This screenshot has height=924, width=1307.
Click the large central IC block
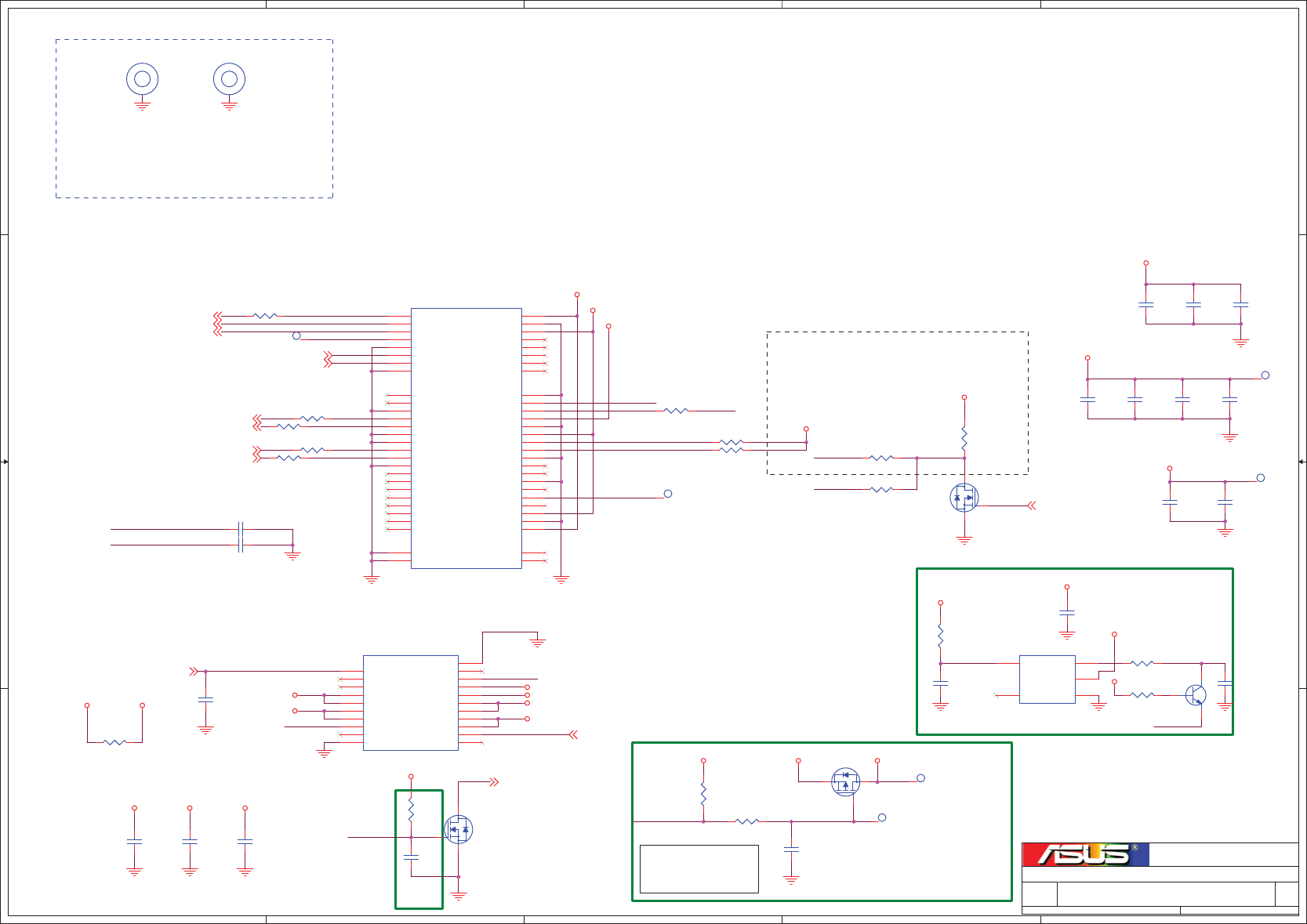[467, 438]
